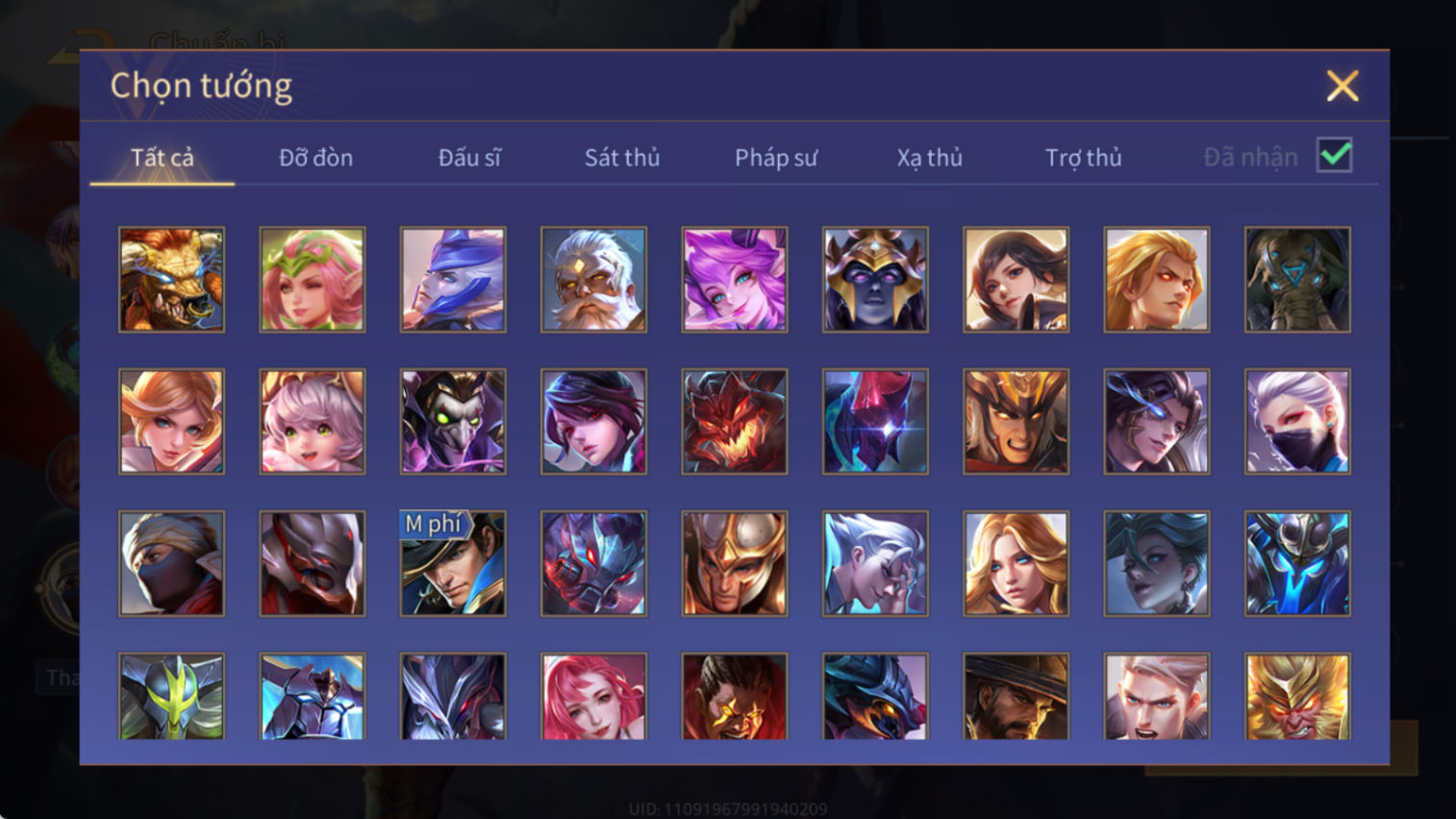Select the hero with the 'M phí' label

pos(453,563)
